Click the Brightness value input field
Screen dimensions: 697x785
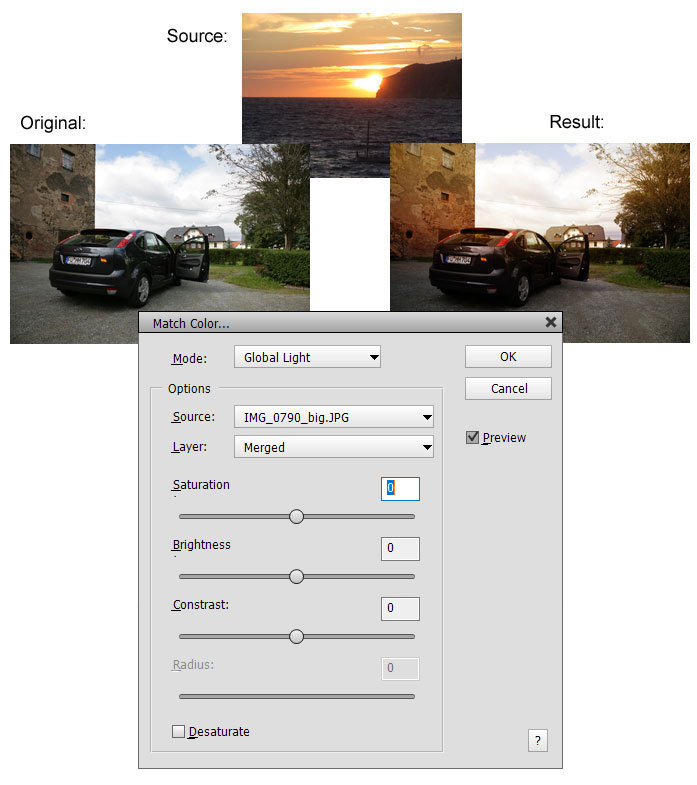(400, 548)
